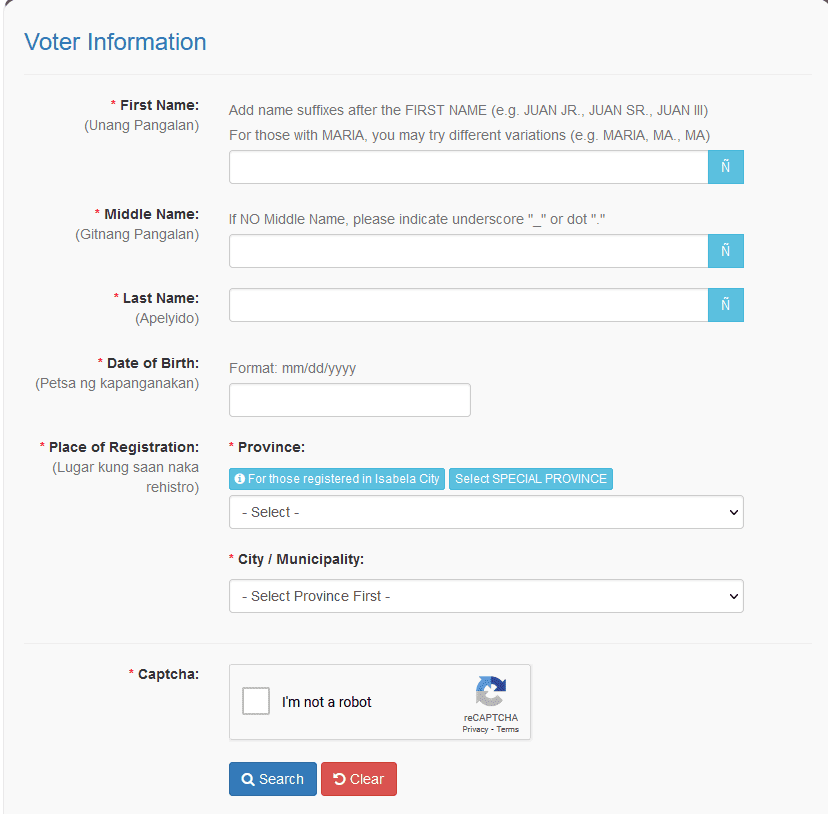
Task: Insert Ñ into the Middle Name field
Action: coord(725,251)
